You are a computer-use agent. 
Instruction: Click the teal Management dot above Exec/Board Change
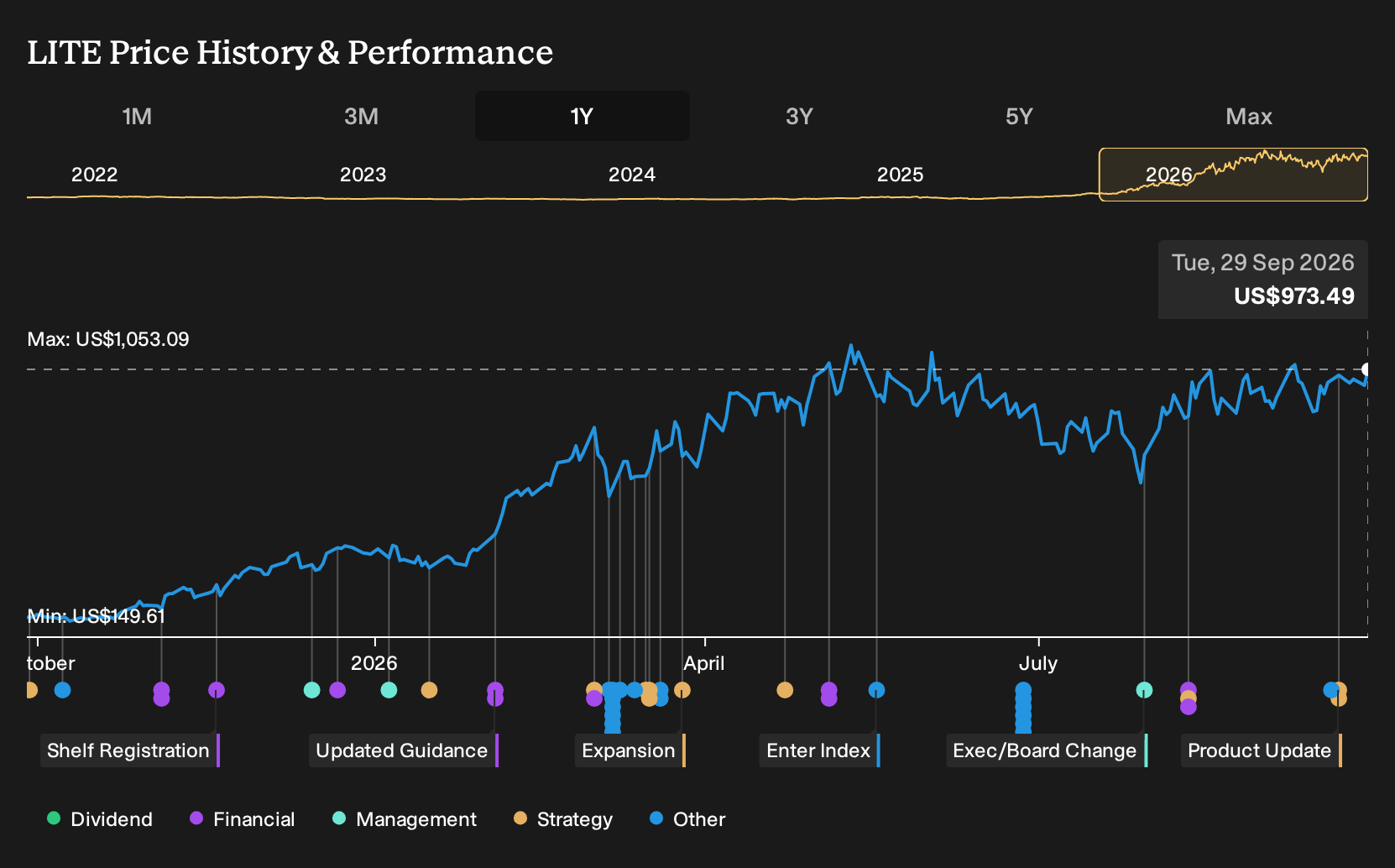click(1144, 690)
